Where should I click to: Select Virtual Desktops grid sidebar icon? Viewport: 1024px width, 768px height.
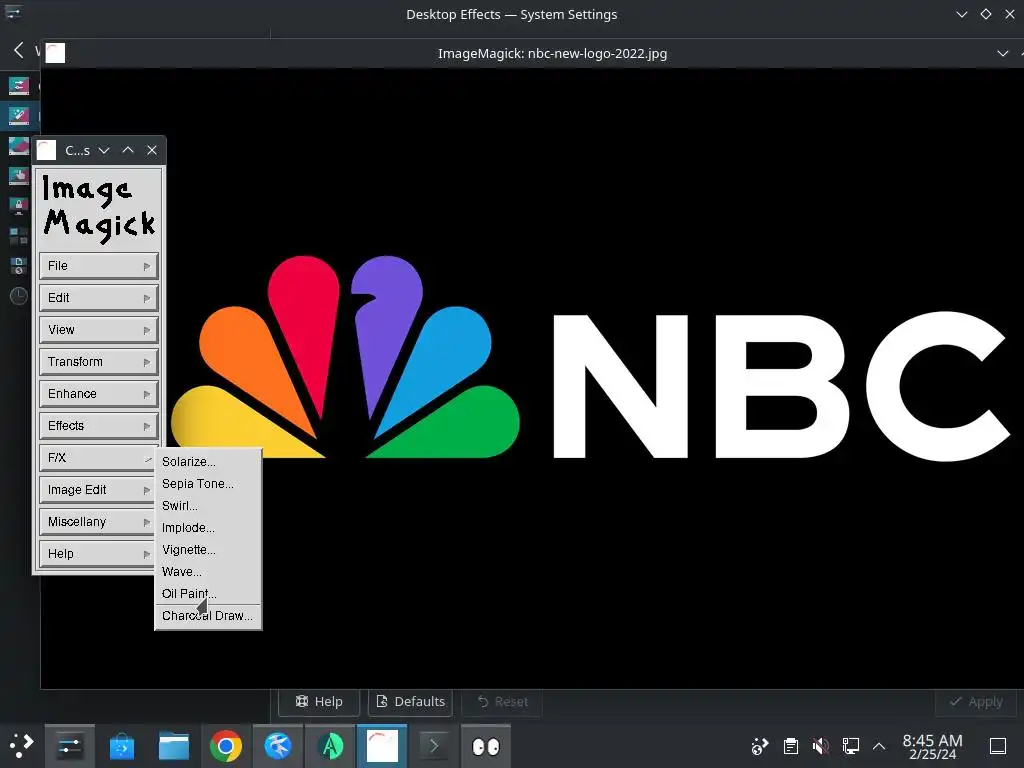point(18,236)
